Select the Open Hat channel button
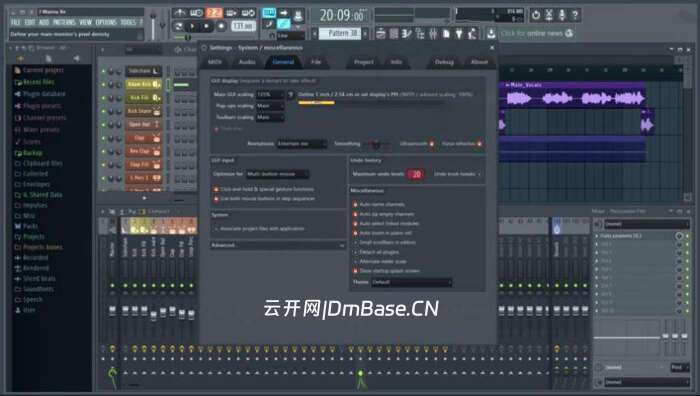The image size is (700, 396). (143, 125)
